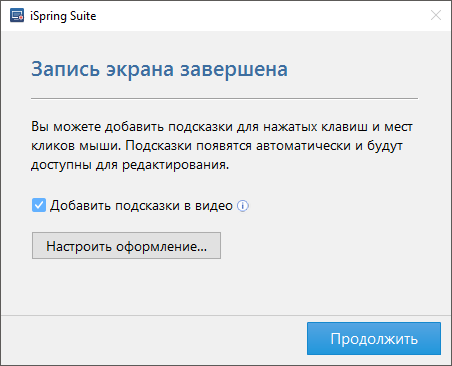452x366 pixels.
Task: Close the iSpring Suite dialog window
Action: 436,15
